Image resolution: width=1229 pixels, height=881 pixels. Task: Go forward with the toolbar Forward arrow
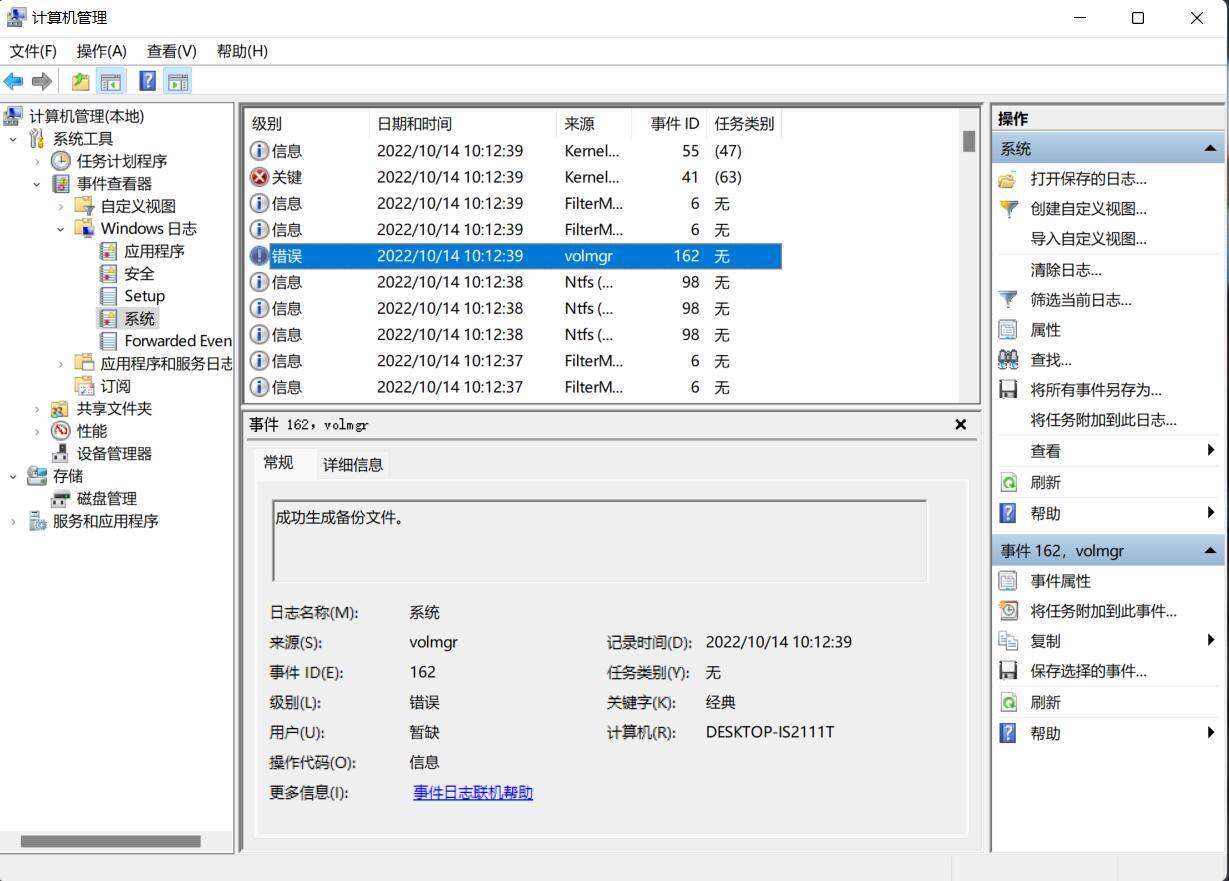coord(42,82)
